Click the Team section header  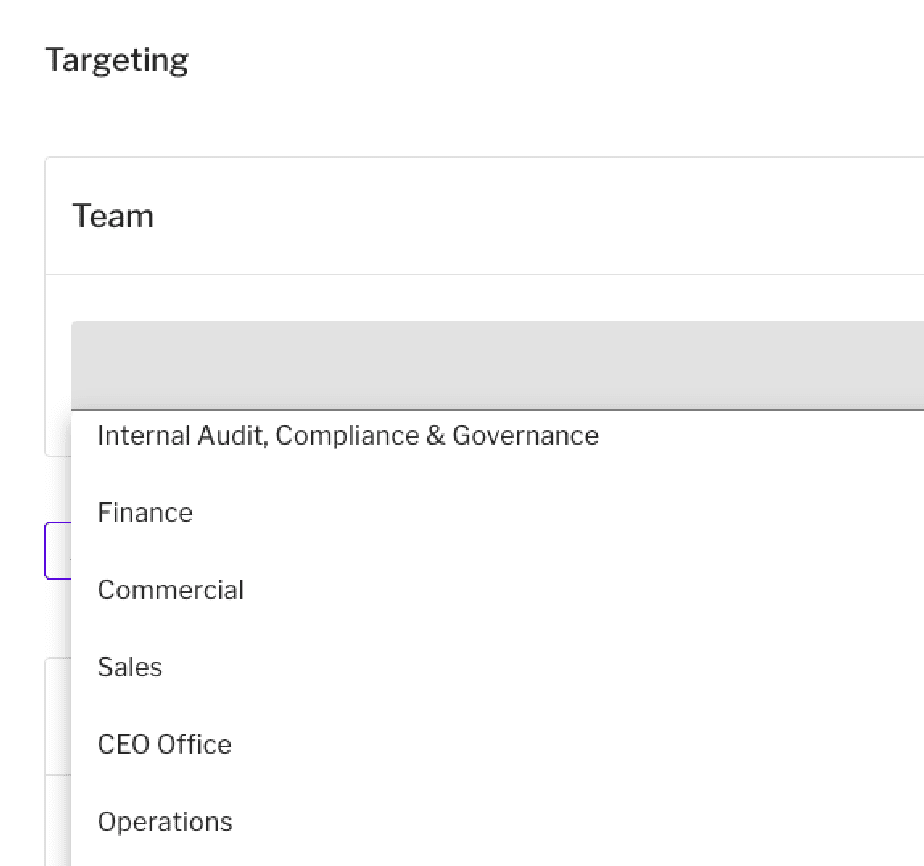pyautogui.click(x=113, y=216)
